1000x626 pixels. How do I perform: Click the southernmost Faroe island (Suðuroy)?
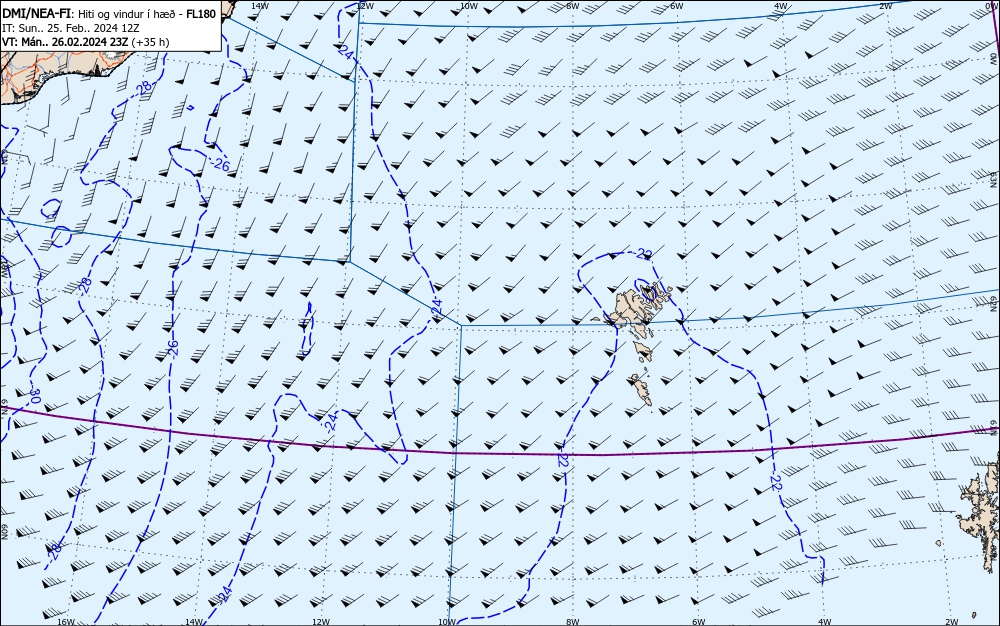(642, 390)
